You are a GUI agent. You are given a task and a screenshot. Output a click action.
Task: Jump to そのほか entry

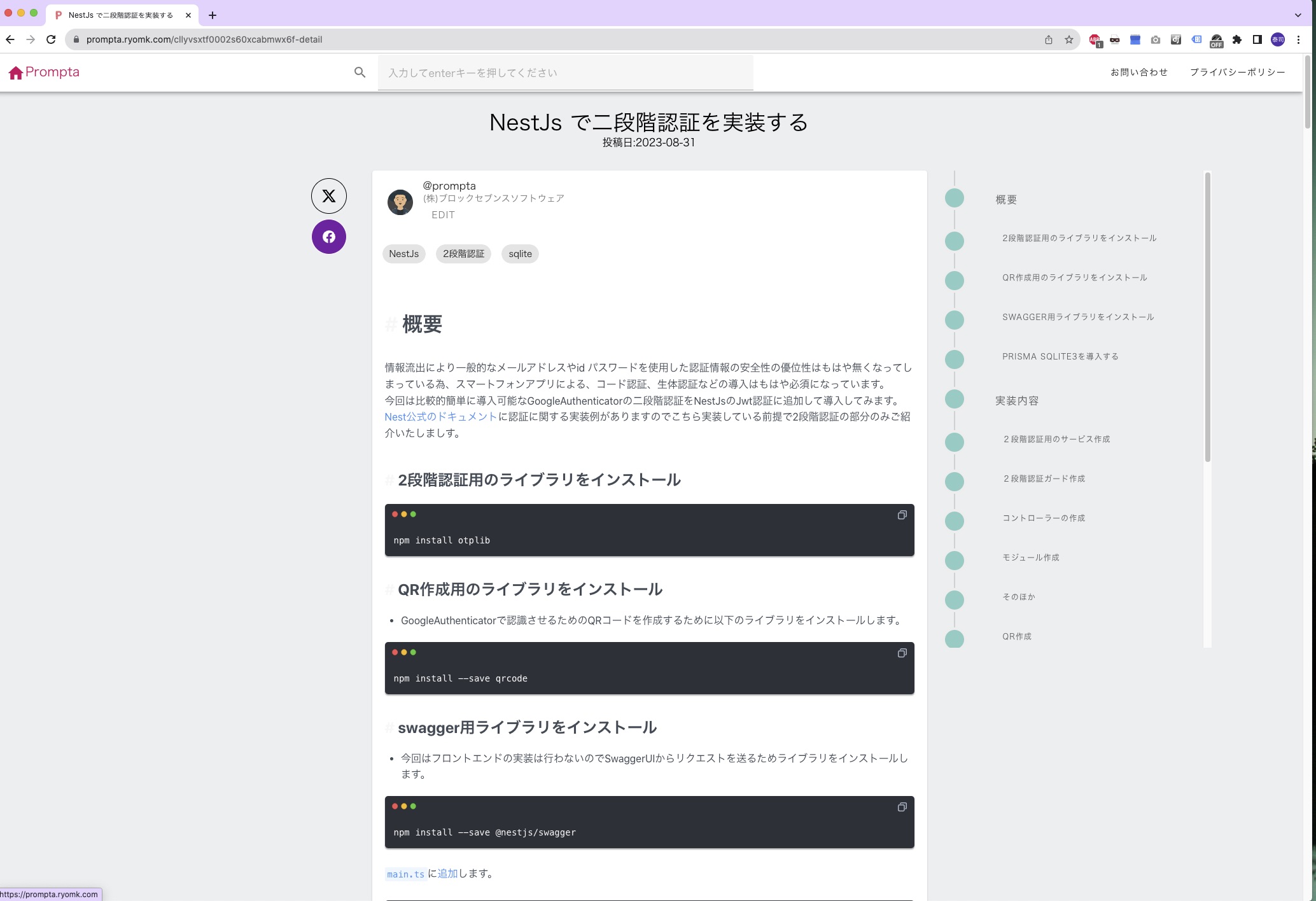coord(1019,597)
